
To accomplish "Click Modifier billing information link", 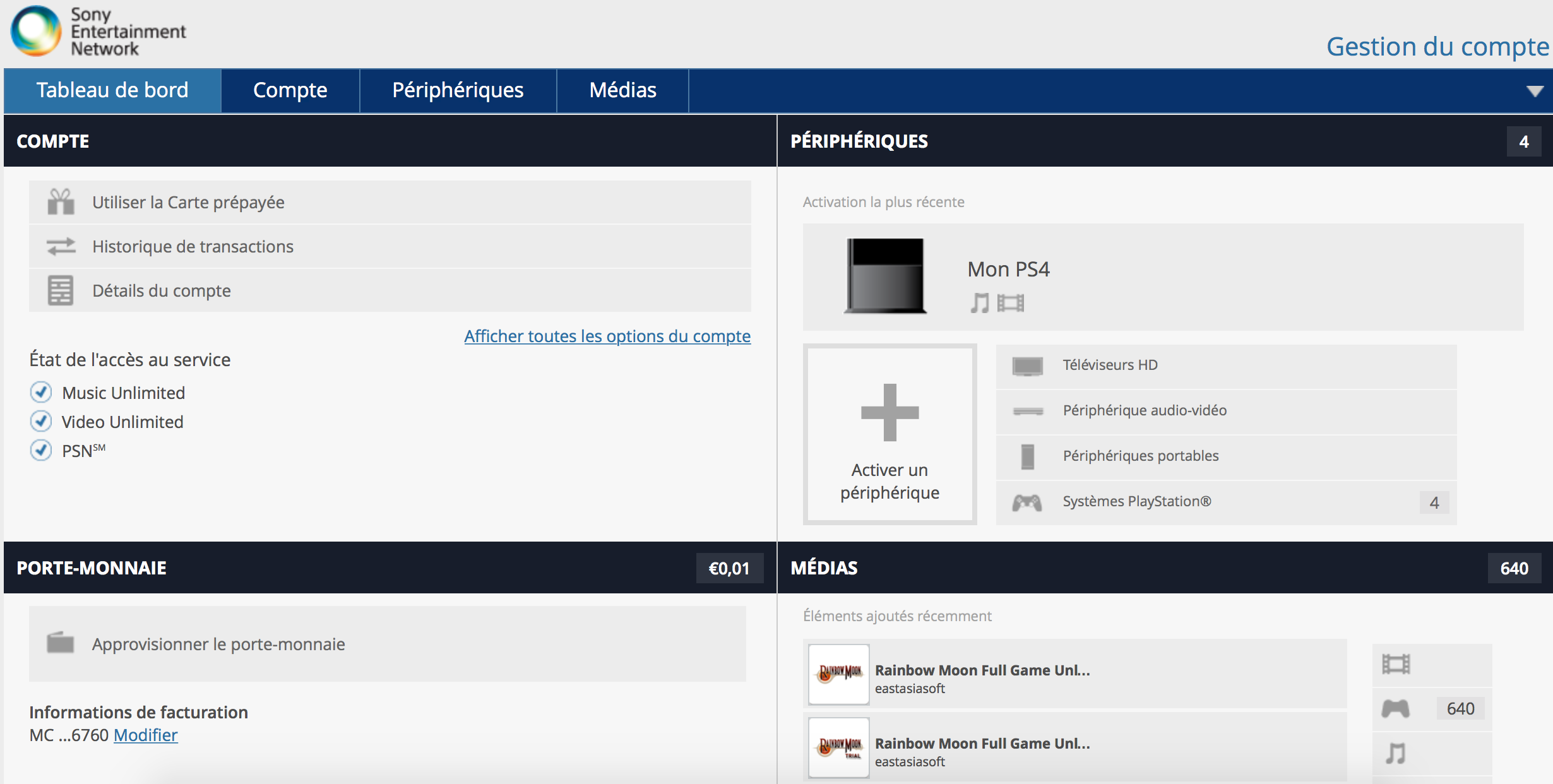I will [x=146, y=735].
